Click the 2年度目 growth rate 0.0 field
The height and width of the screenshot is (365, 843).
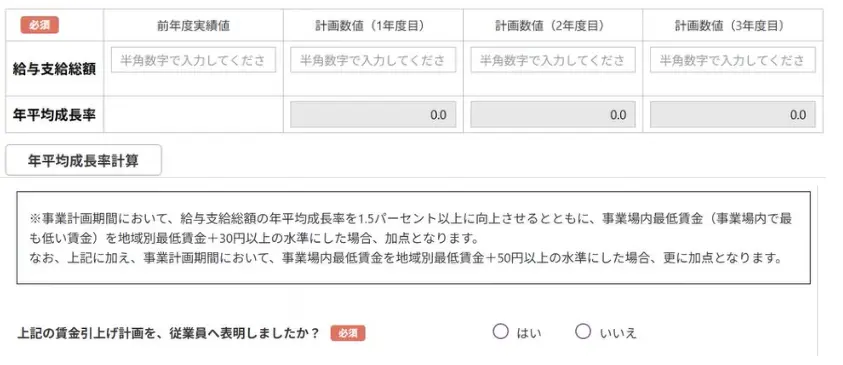pyautogui.click(x=553, y=114)
